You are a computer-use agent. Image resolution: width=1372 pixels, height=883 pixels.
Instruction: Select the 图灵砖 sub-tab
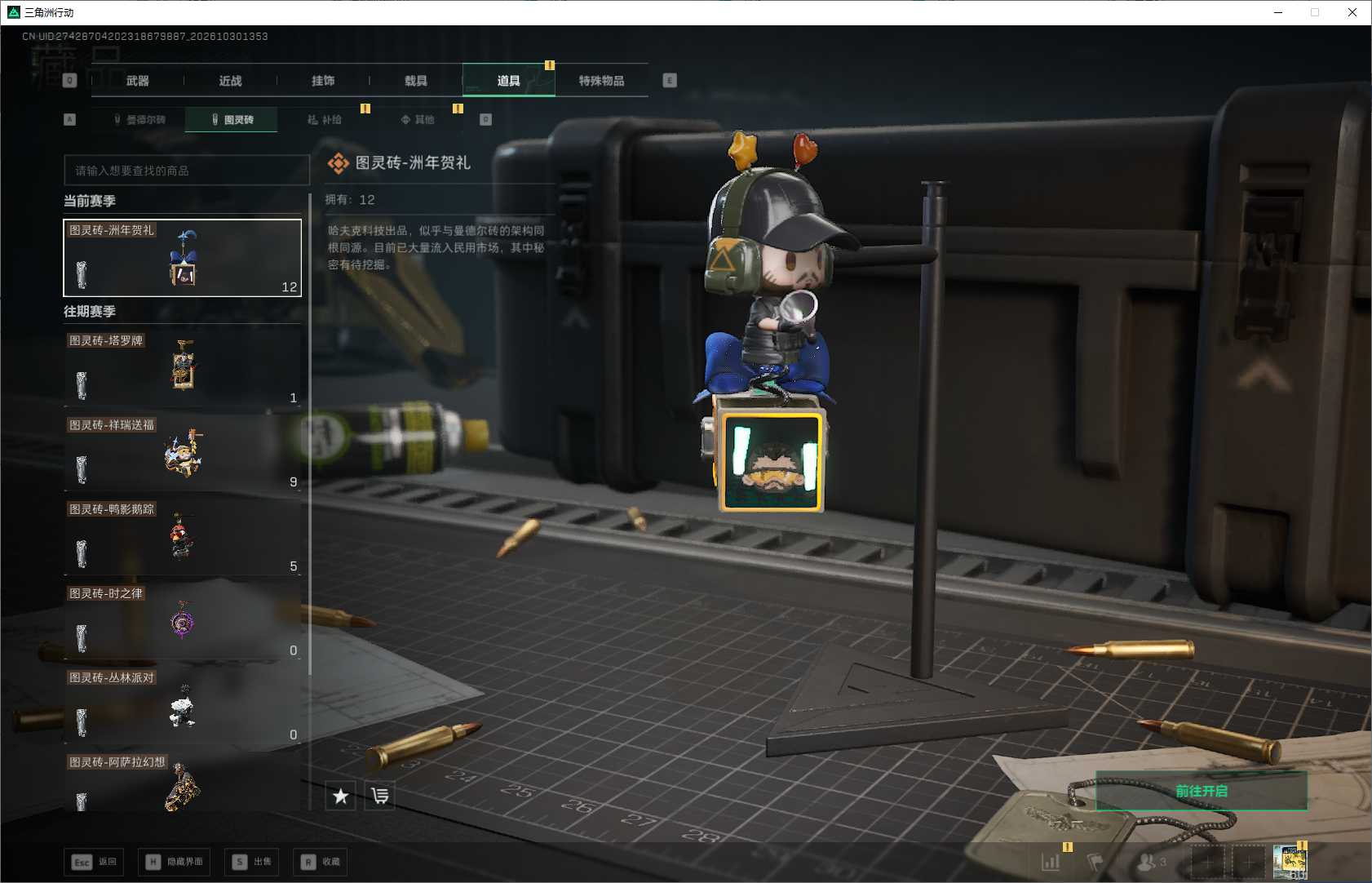[232, 119]
